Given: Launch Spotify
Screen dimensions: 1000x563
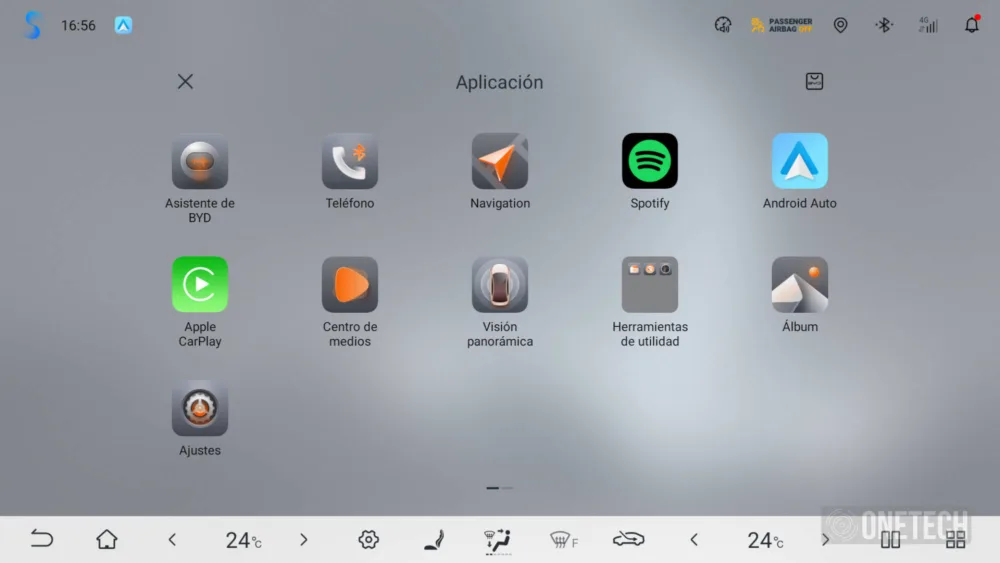Looking at the screenshot, I should tap(650, 162).
